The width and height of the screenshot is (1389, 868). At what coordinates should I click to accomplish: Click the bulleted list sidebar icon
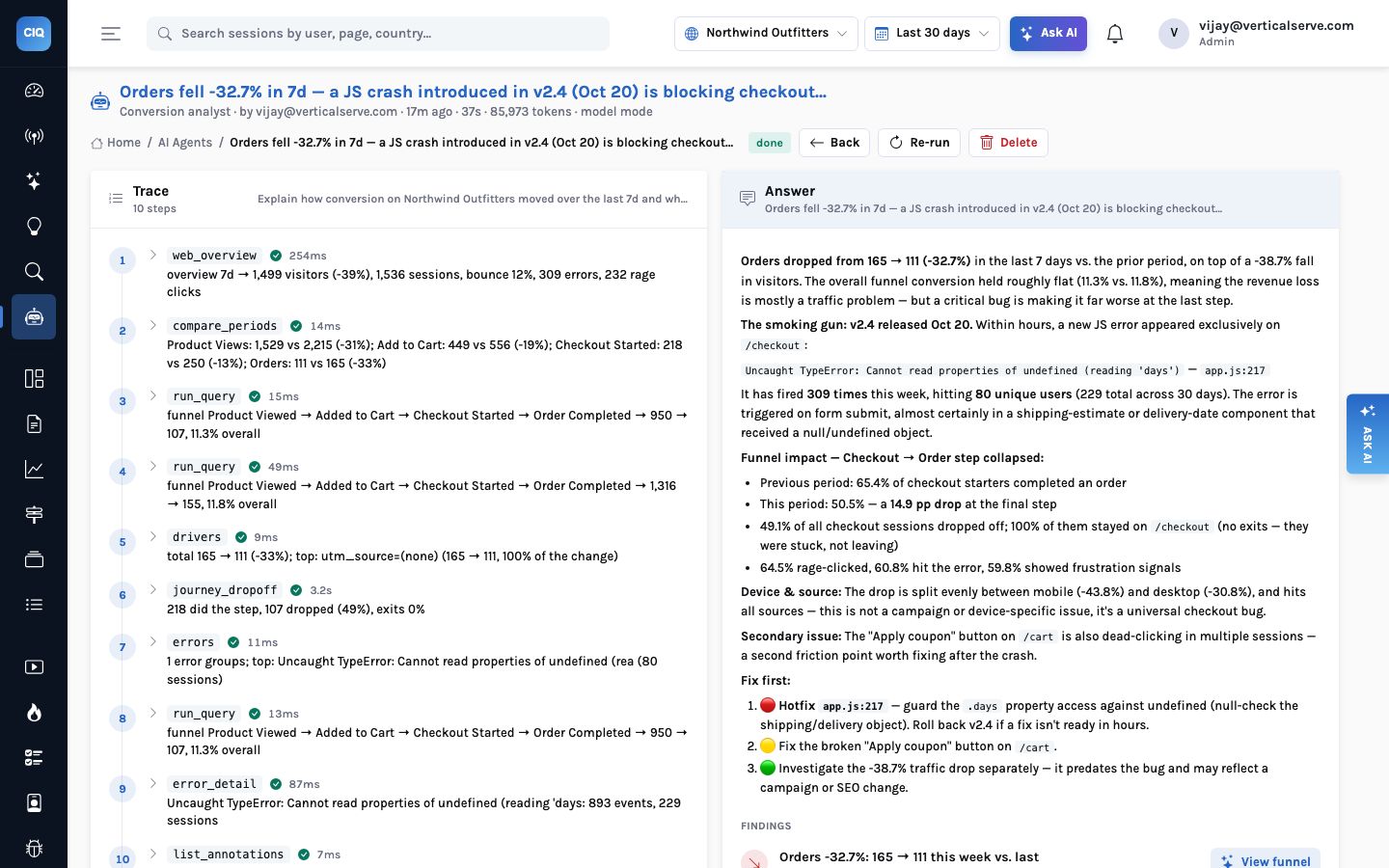(34, 605)
